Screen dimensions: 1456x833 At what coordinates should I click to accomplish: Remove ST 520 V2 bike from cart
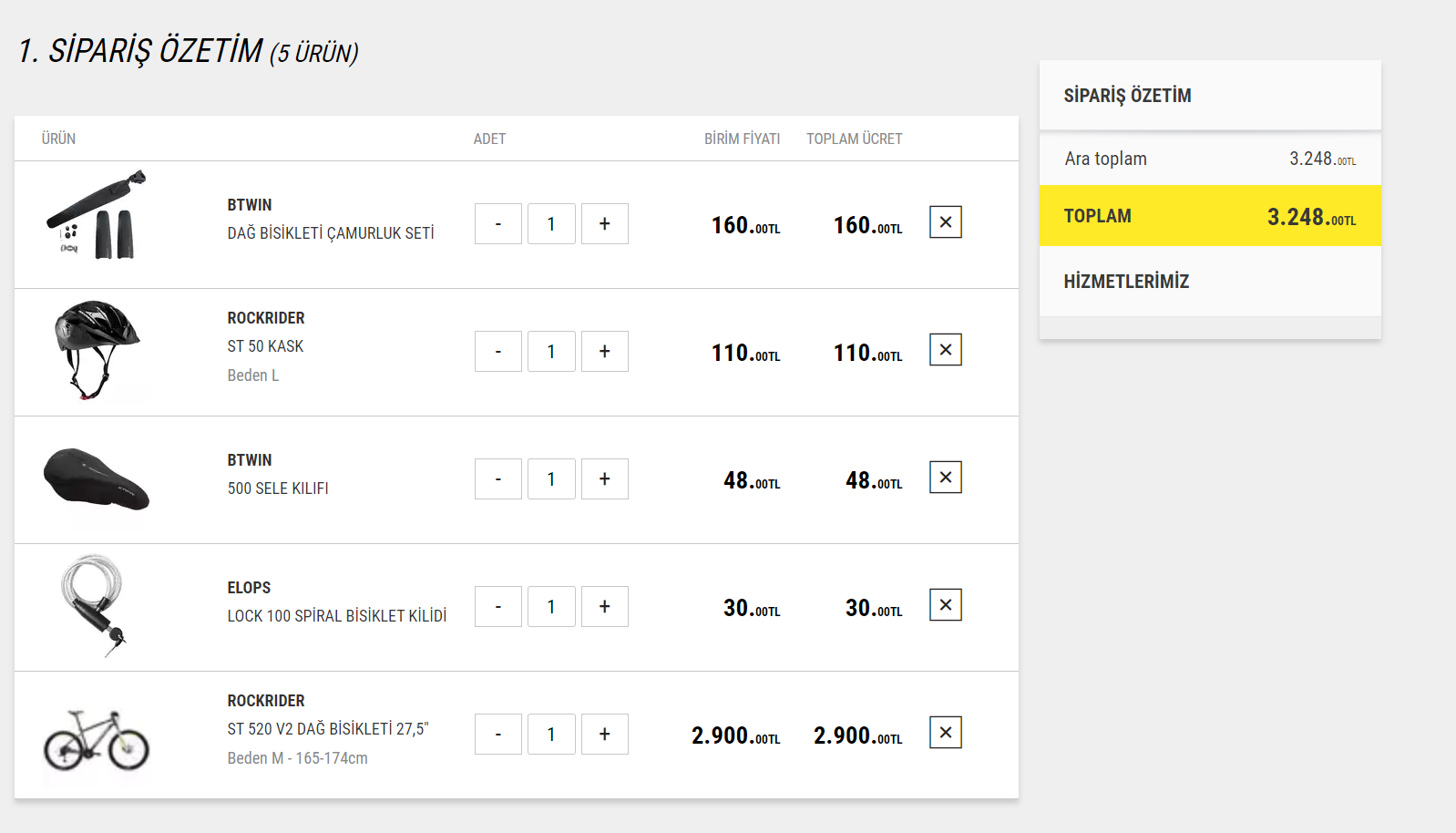pyautogui.click(x=945, y=733)
